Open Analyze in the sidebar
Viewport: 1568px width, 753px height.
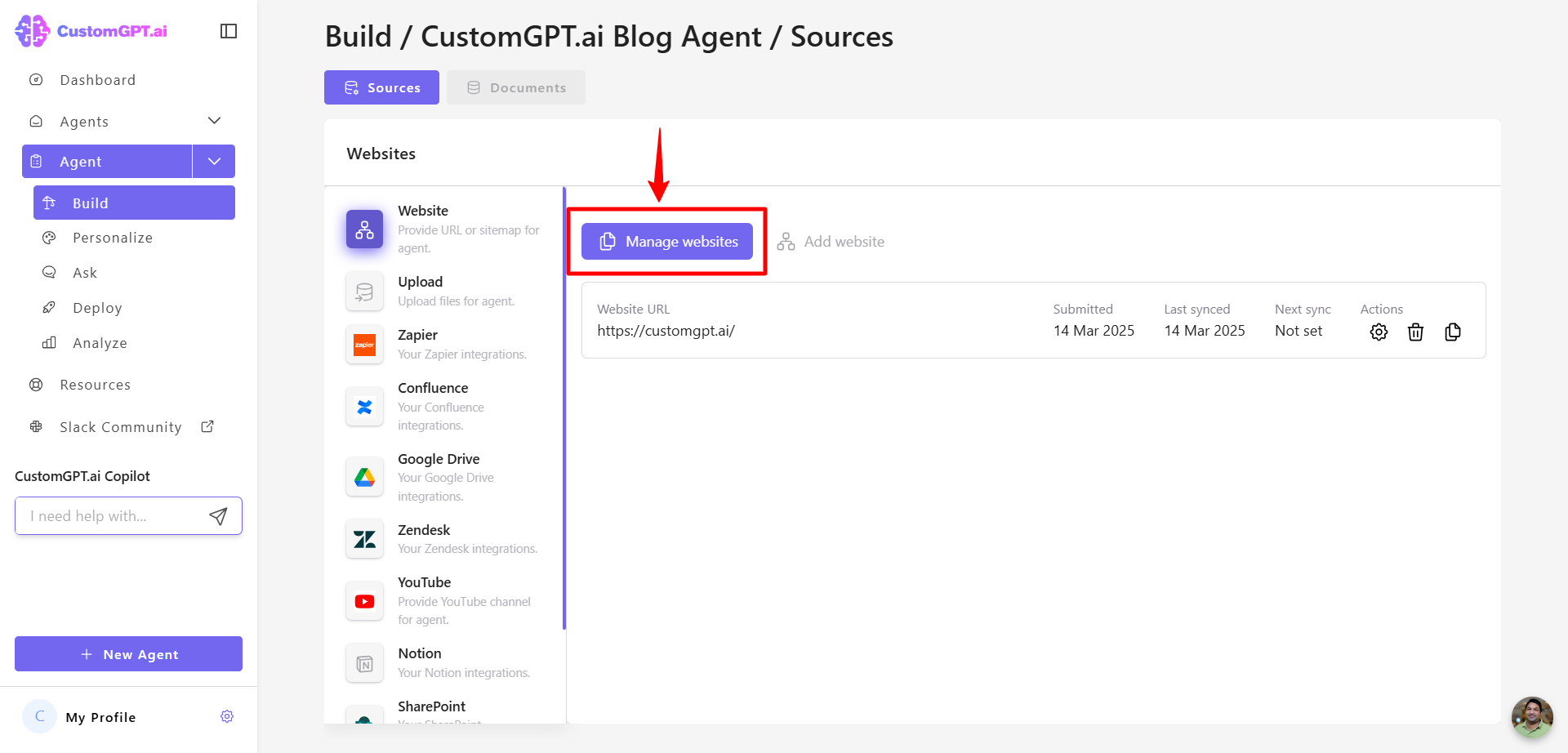[x=100, y=343]
